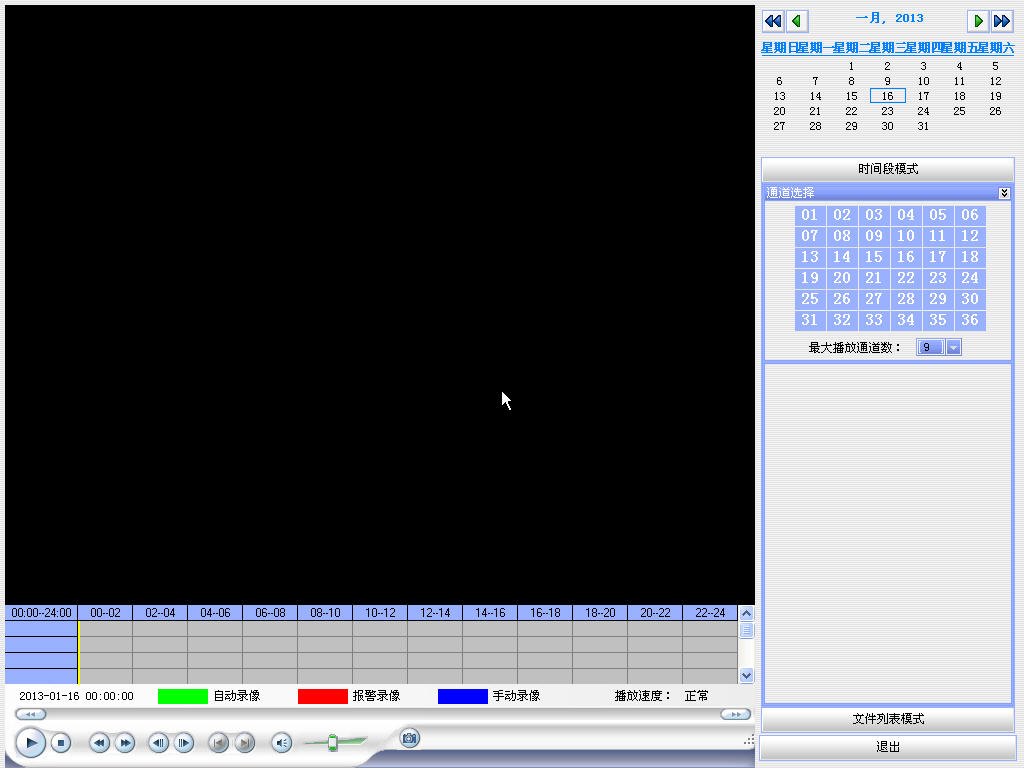Click the red 报警录像 color swatch
This screenshot has width=1024, height=768.
323,696
